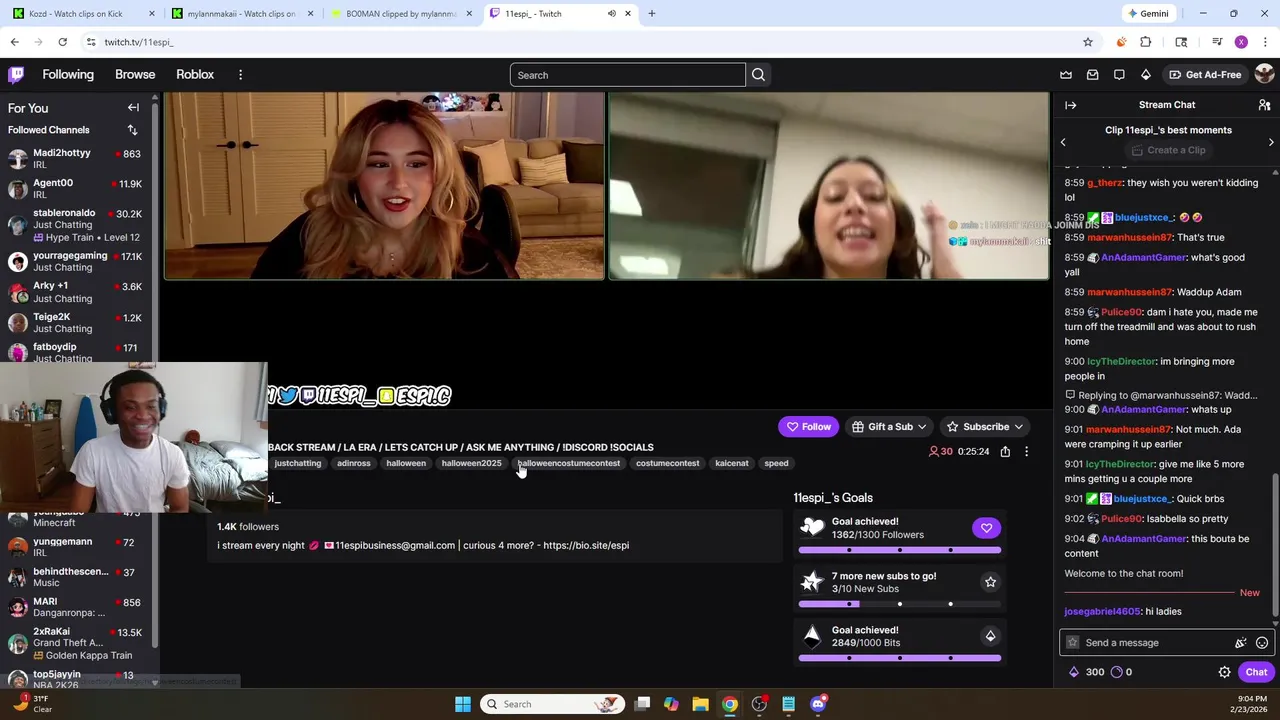Click josegabriel4605 username in chat
This screenshot has width=1280, height=720.
[1102, 612]
